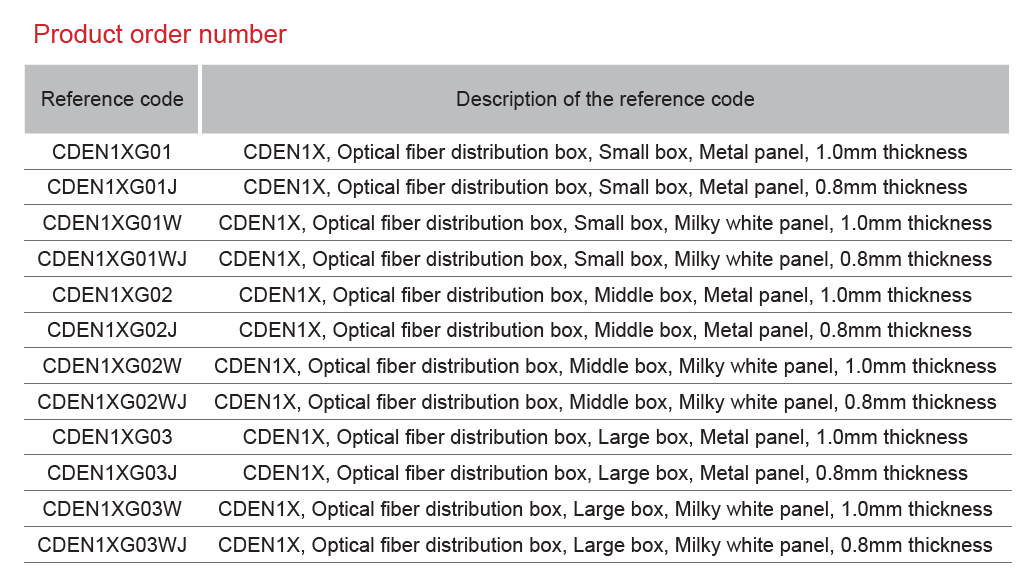
Task: Click the Small box, Metal panel, 1.0mm description
Action: tap(605, 152)
